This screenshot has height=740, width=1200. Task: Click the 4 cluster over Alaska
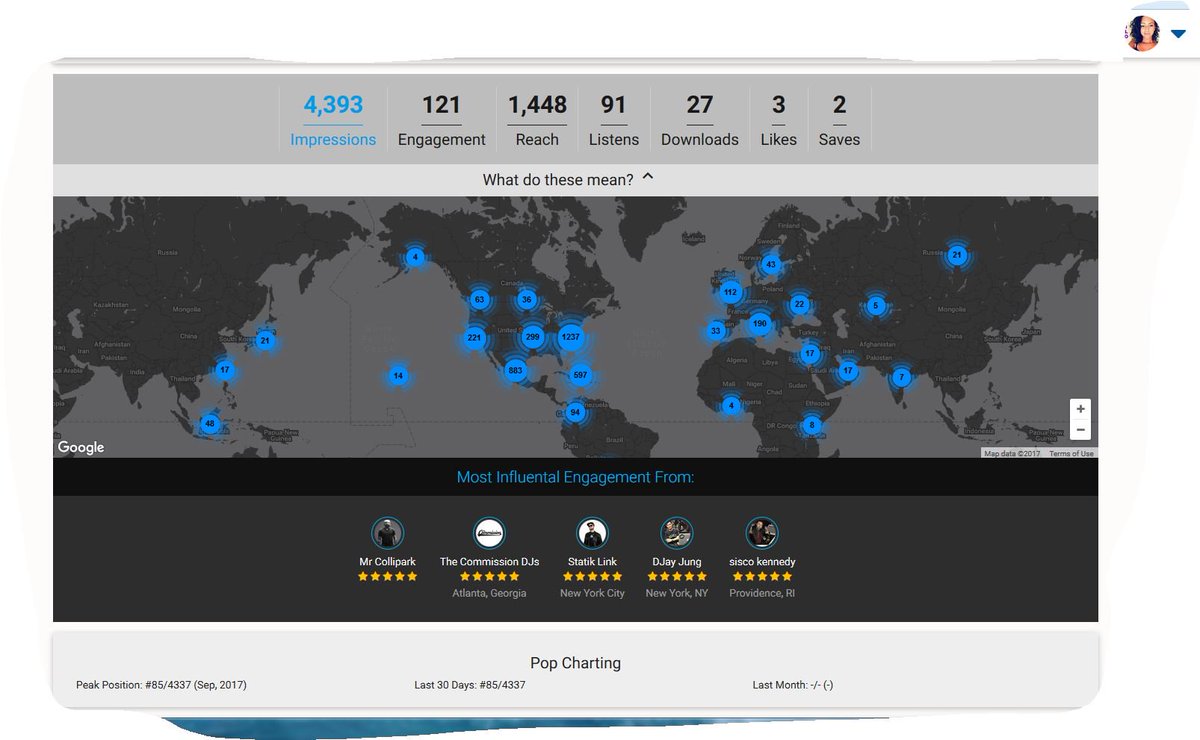pyautogui.click(x=415, y=257)
